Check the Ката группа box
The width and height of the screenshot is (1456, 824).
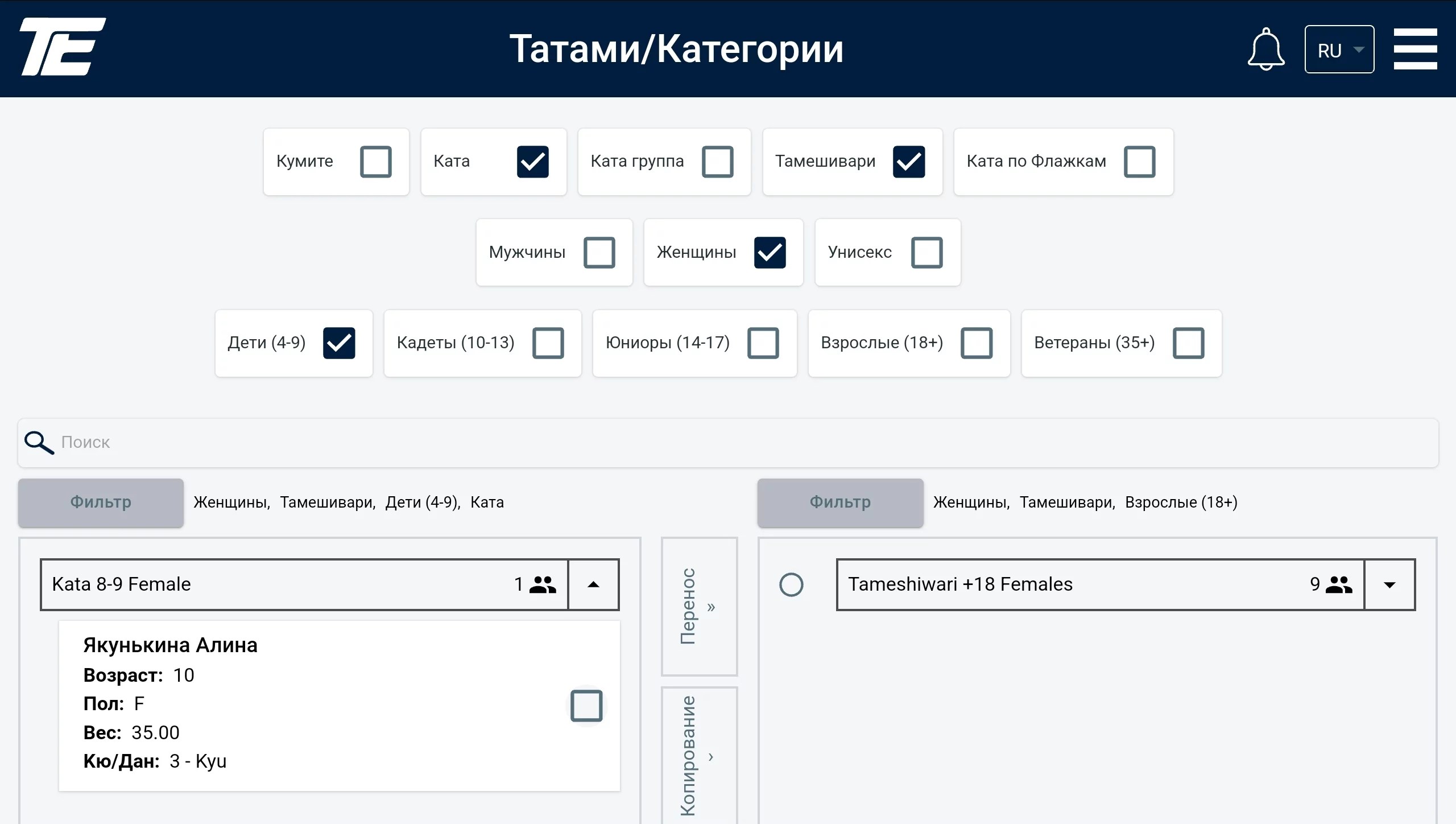pos(717,162)
